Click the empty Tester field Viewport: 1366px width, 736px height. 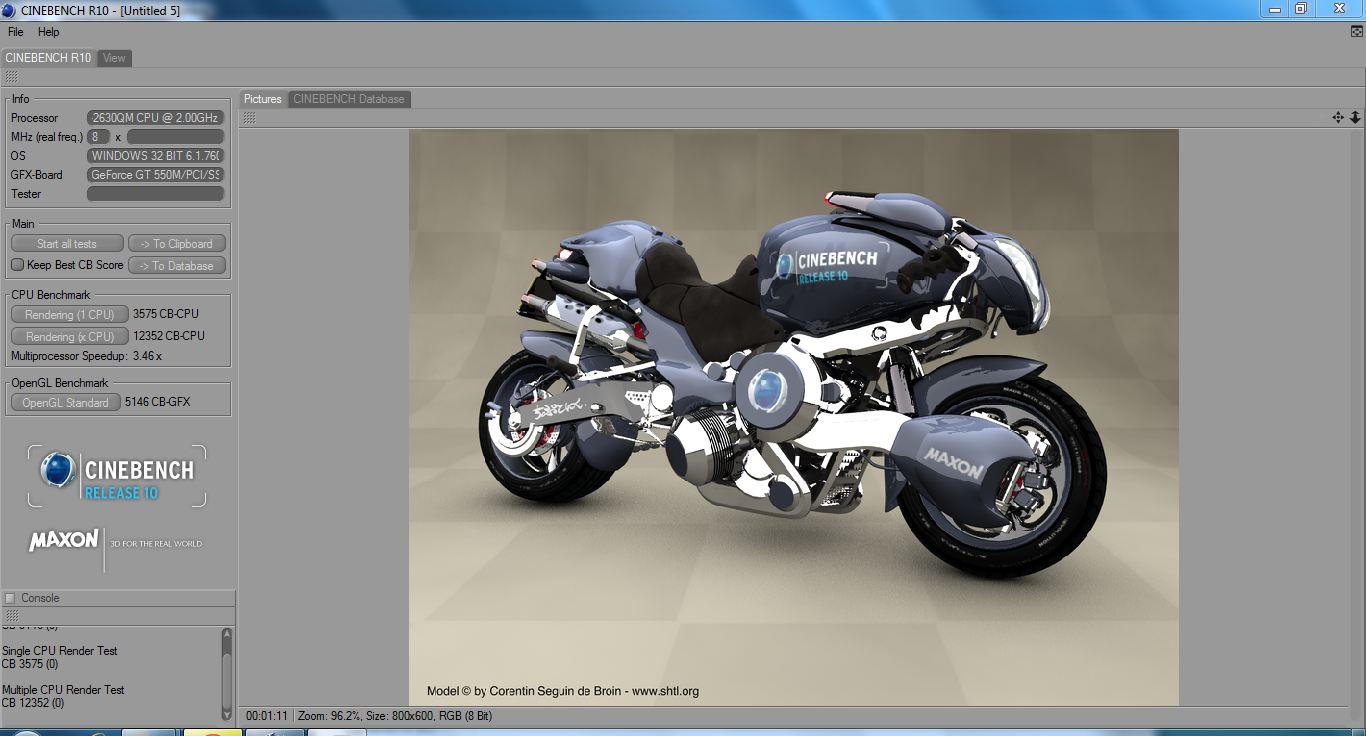156,194
